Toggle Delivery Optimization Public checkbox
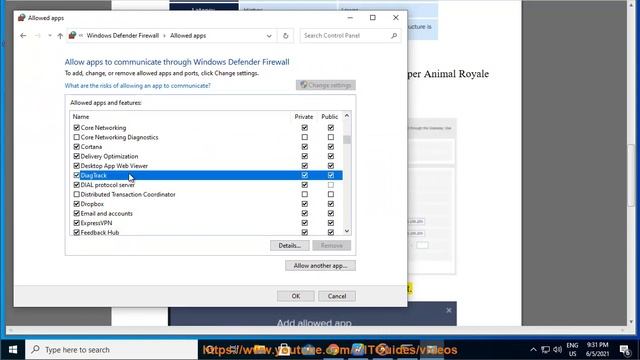Image resolution: width=640 pixels, height=360 pixels. 331,156
